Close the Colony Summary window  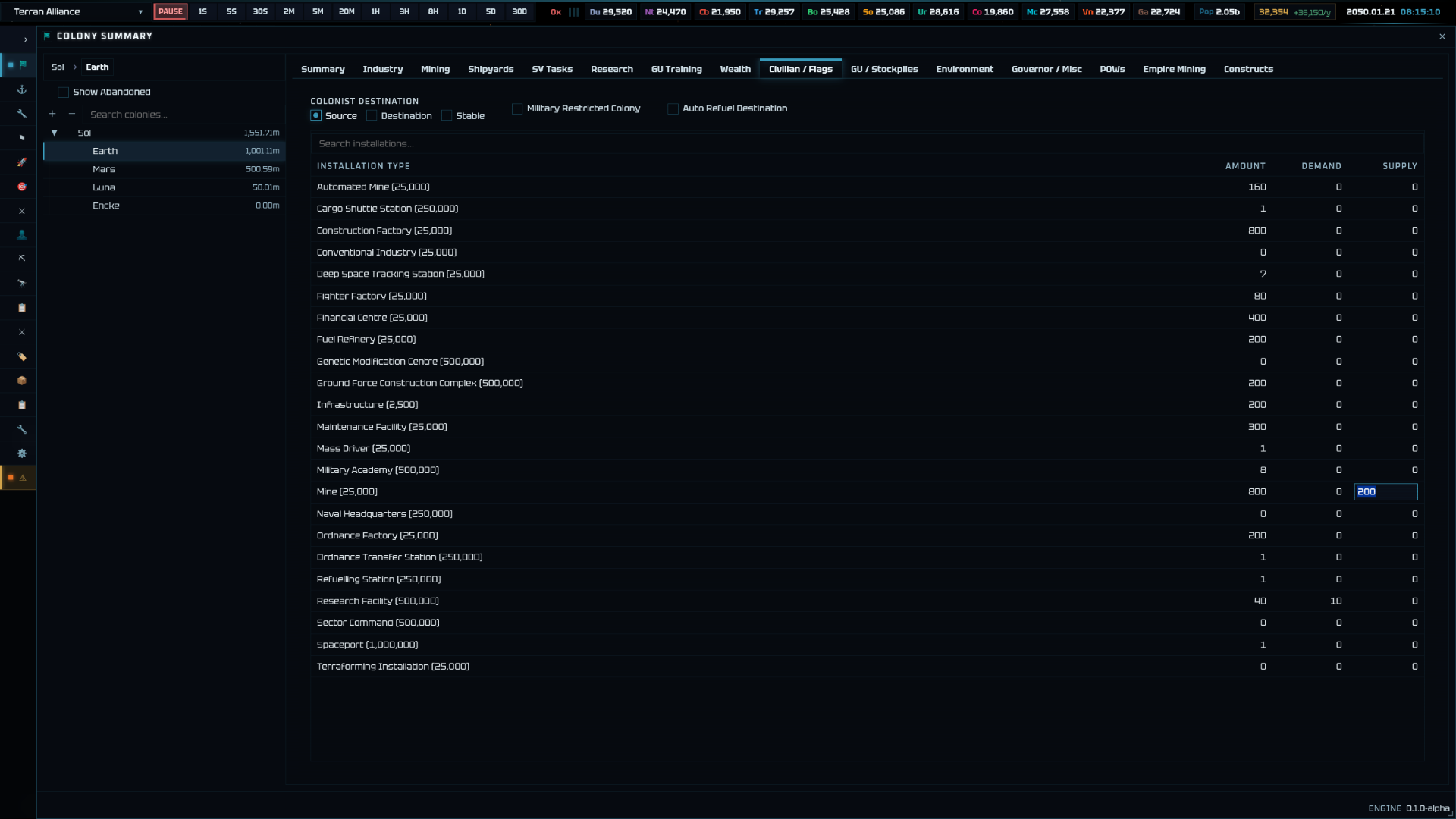[x=1442, y=36]
